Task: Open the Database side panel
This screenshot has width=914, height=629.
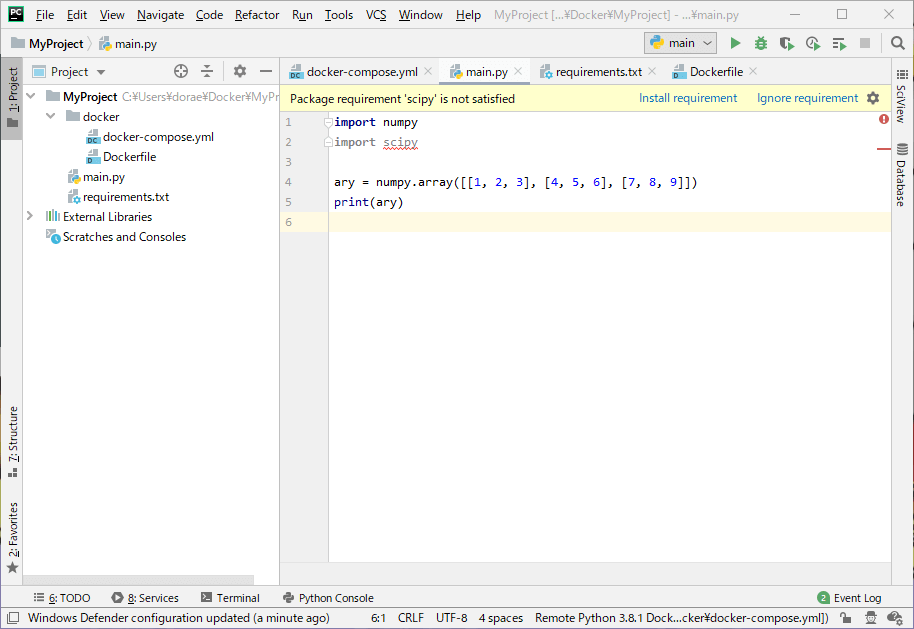Action: click(902, 174)
